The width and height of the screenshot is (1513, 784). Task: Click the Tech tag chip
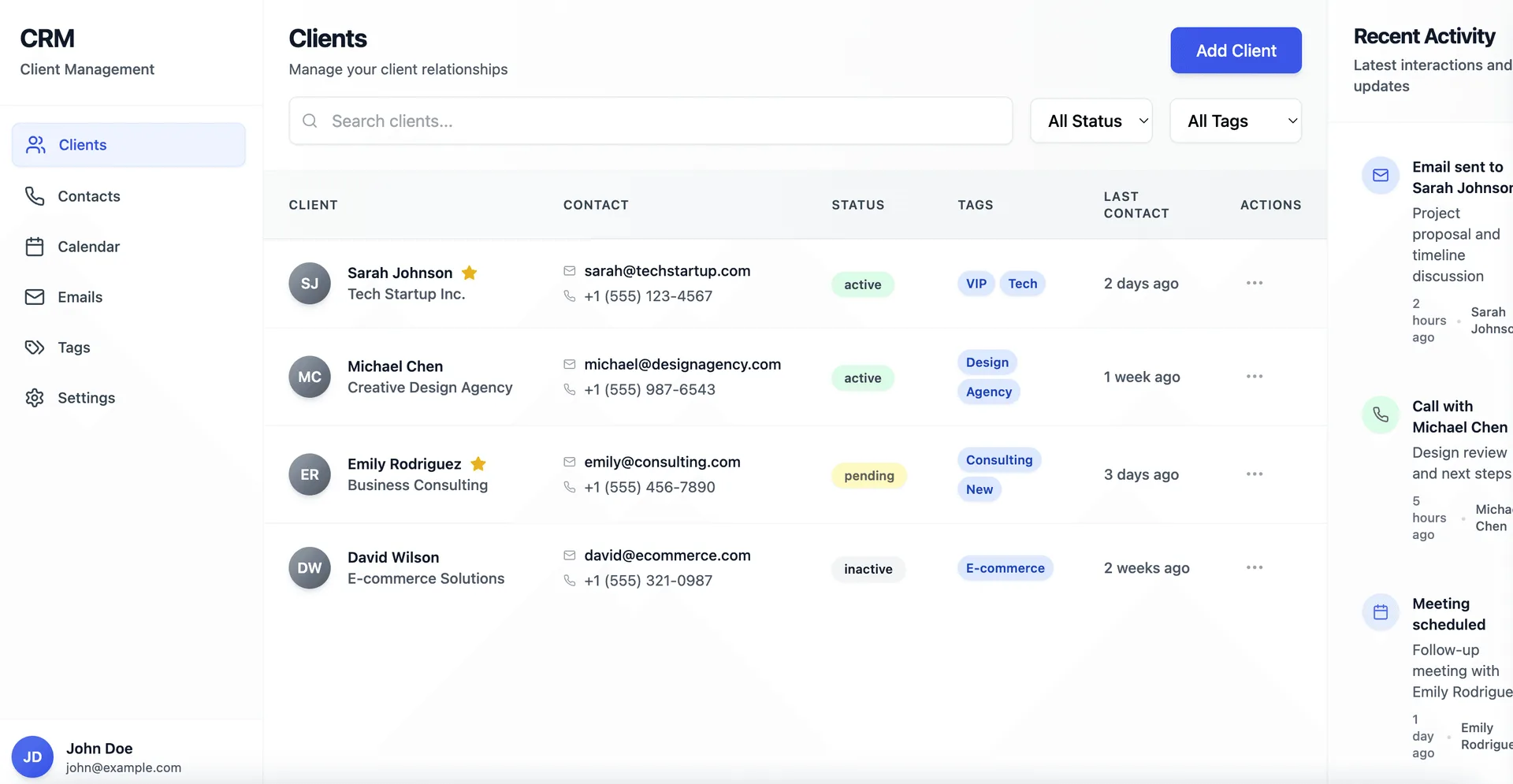(1023, 284)
